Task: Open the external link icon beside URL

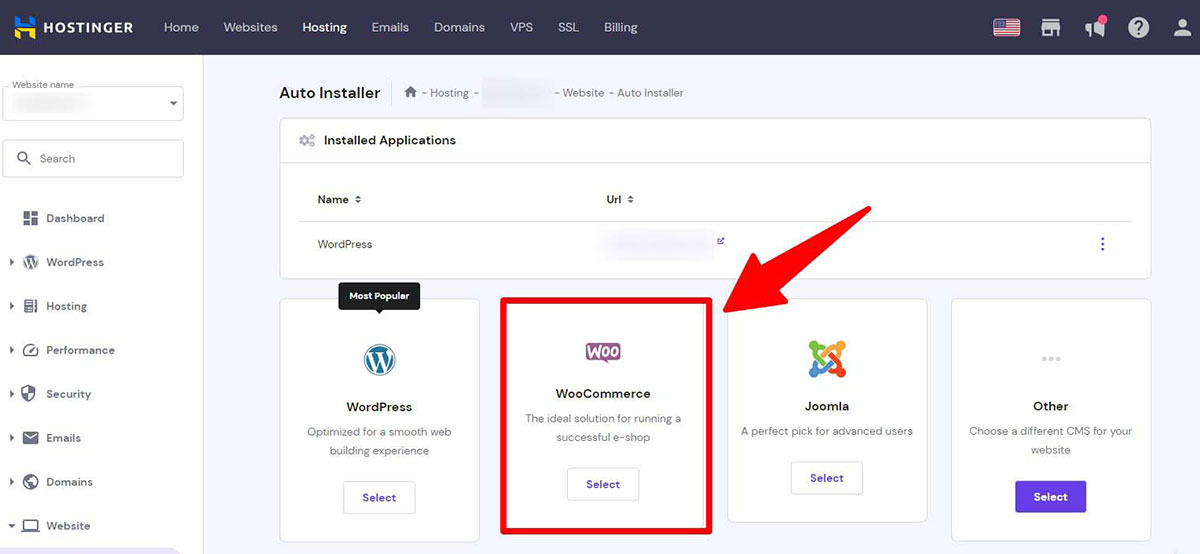Action: [720, 241]
